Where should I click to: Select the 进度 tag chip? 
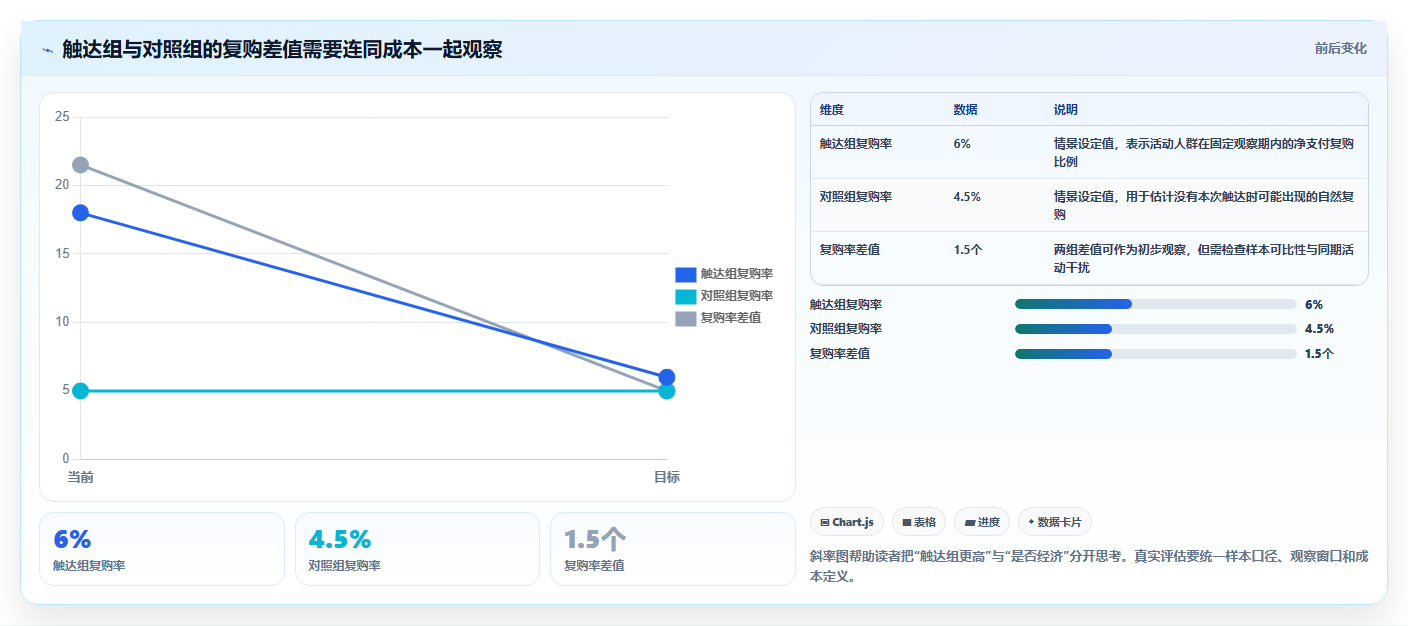[982, 522]
